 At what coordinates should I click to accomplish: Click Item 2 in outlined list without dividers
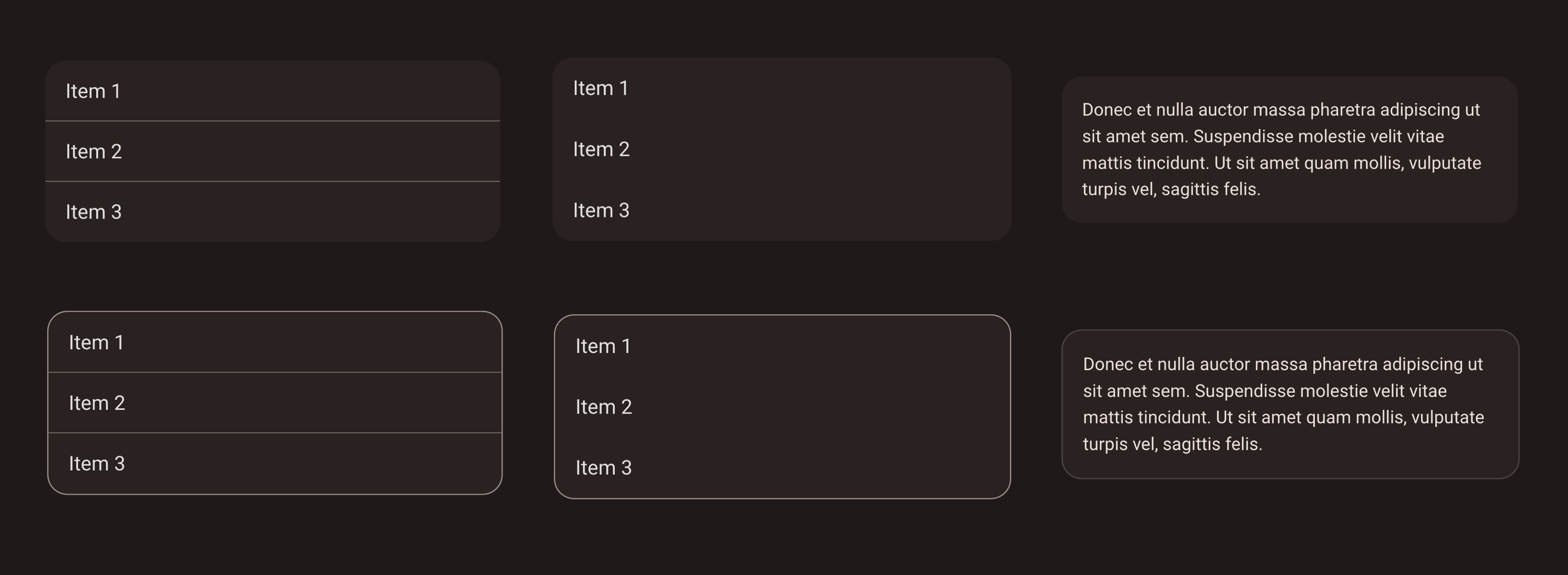point(604,407)
